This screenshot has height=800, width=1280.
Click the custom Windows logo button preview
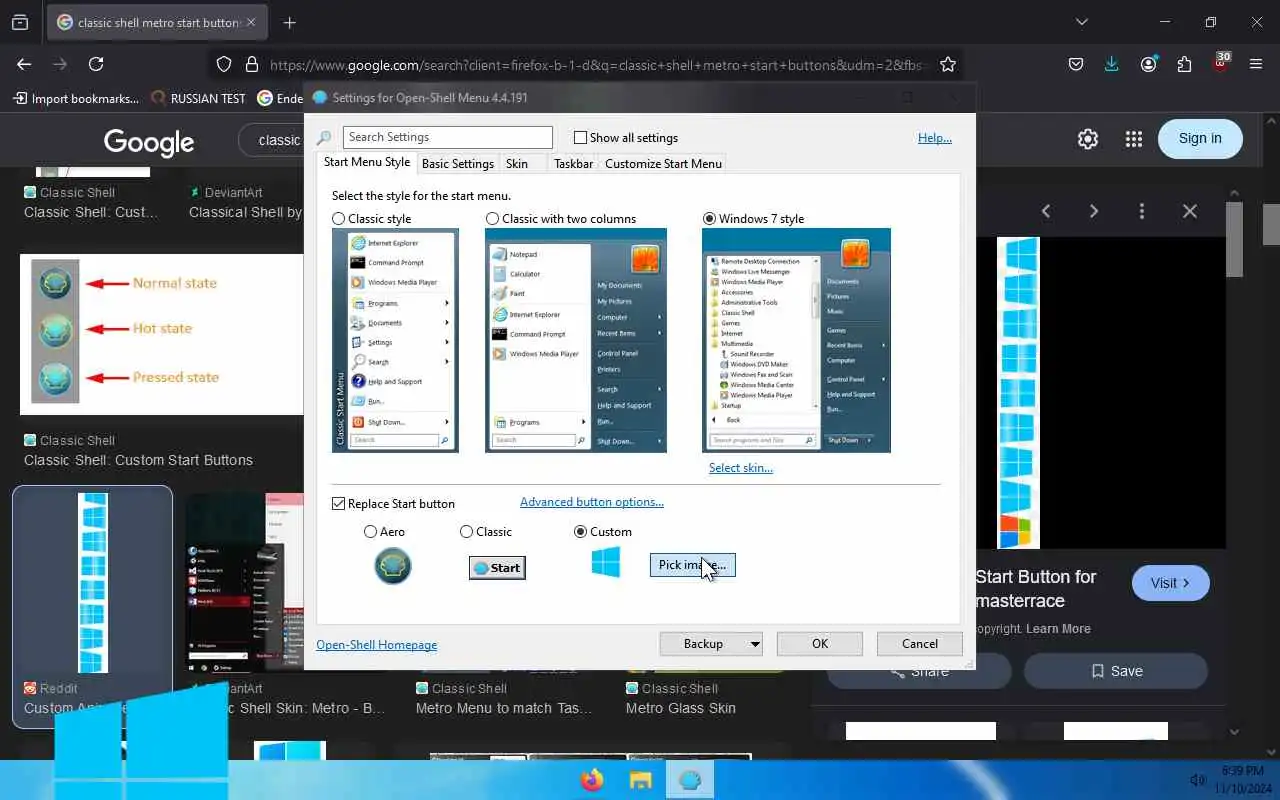606,562
